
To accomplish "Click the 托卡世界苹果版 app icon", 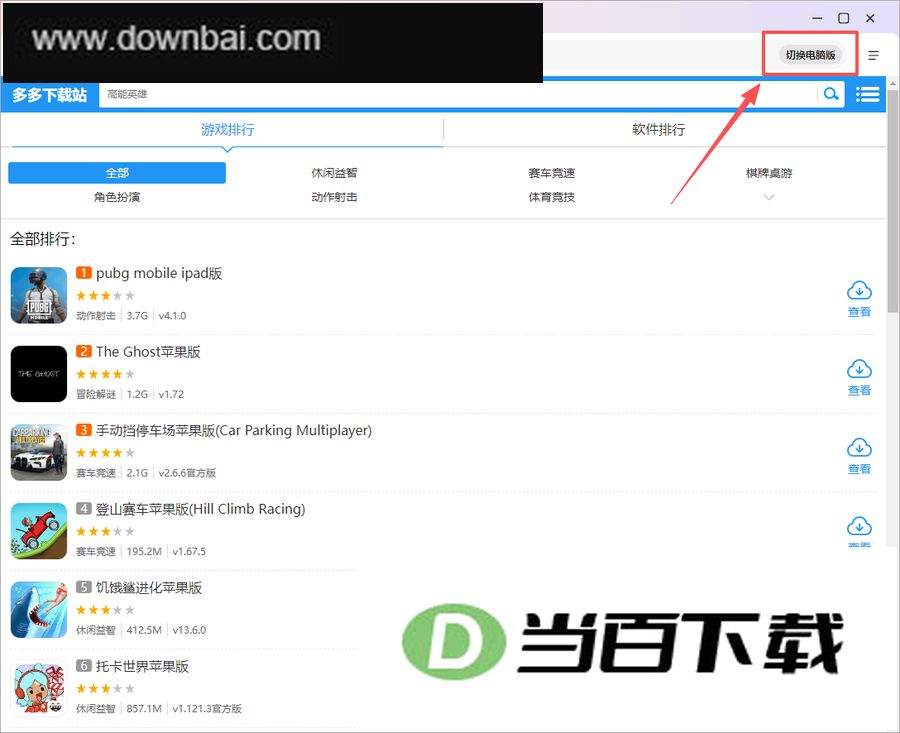I will [x=39, y=688].
